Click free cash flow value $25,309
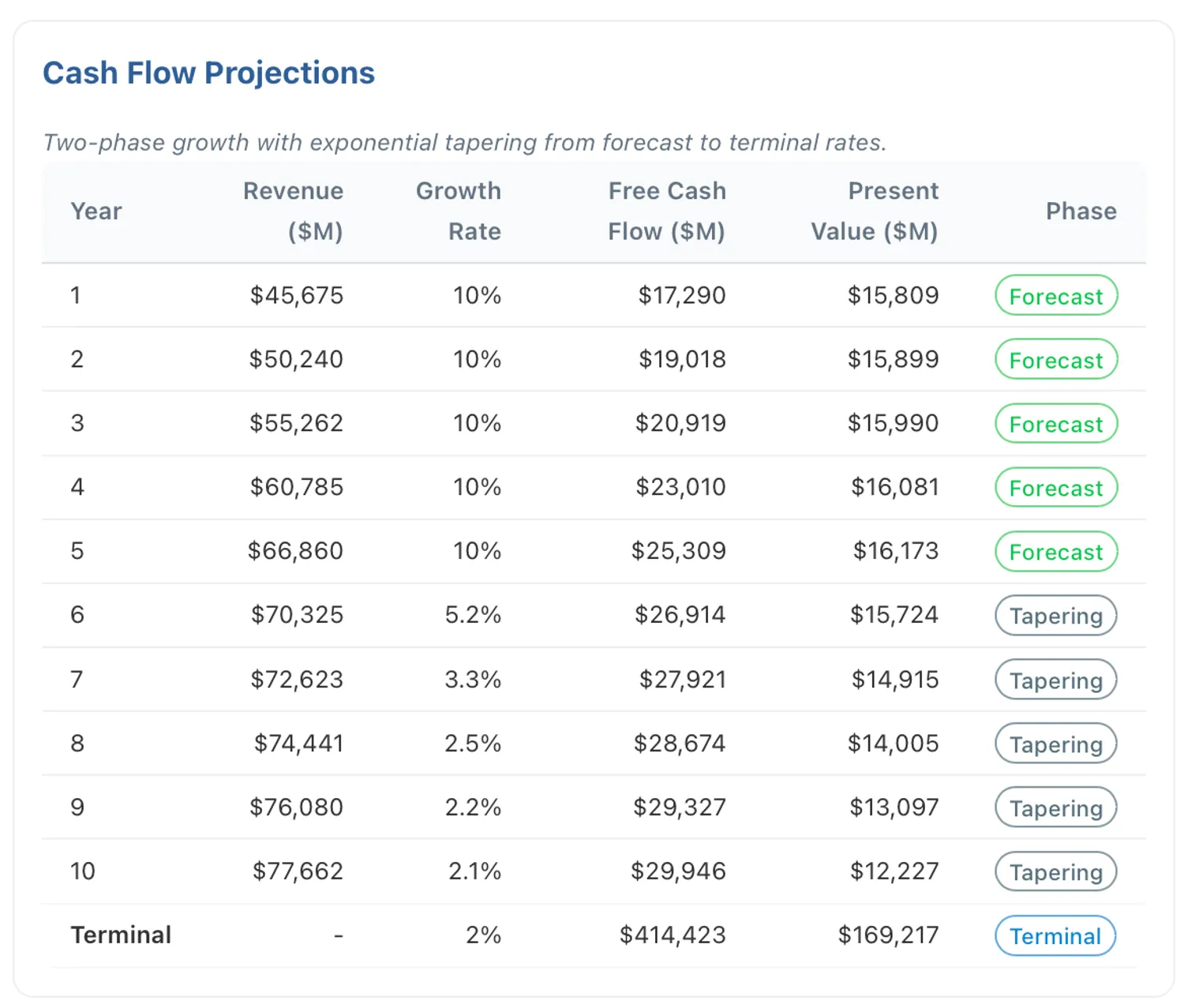 [678, 551]
